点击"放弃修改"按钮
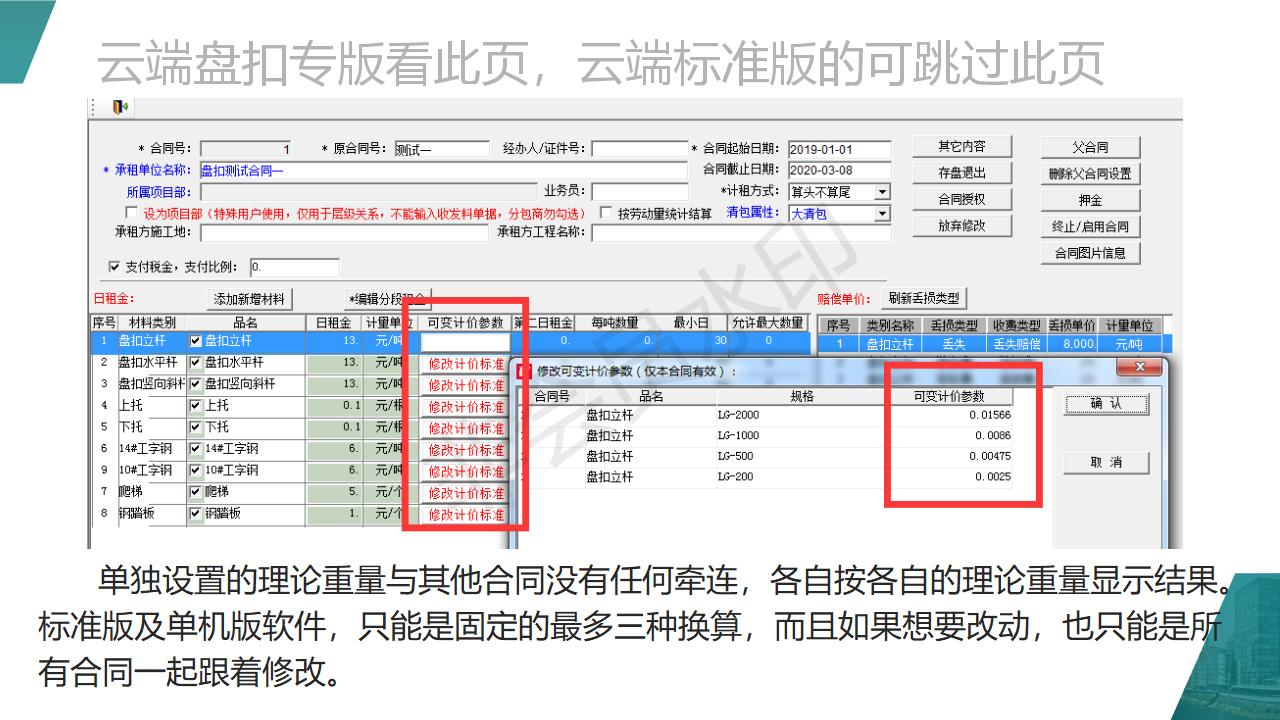This screenshot has width=1280, height=720. coord(961,225)
